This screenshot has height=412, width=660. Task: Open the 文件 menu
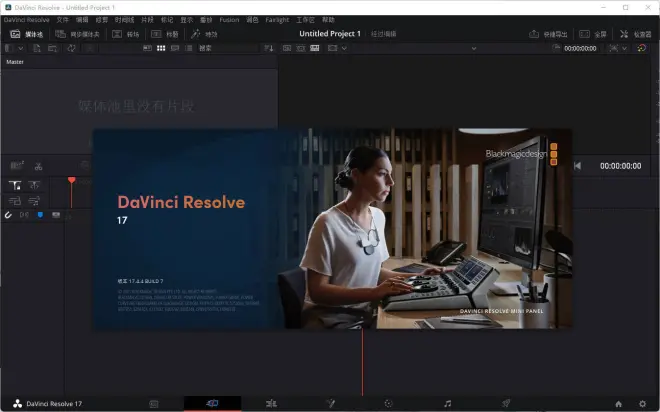point(63,19)
